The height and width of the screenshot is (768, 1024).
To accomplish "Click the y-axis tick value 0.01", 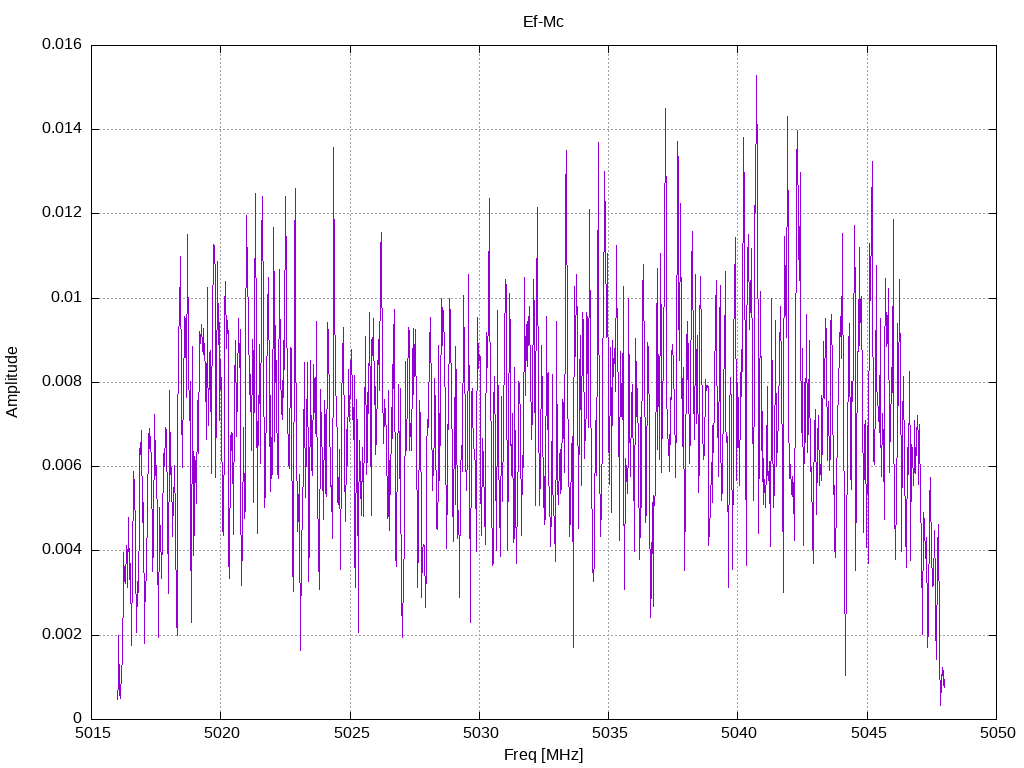I will (x=67, y=298).
